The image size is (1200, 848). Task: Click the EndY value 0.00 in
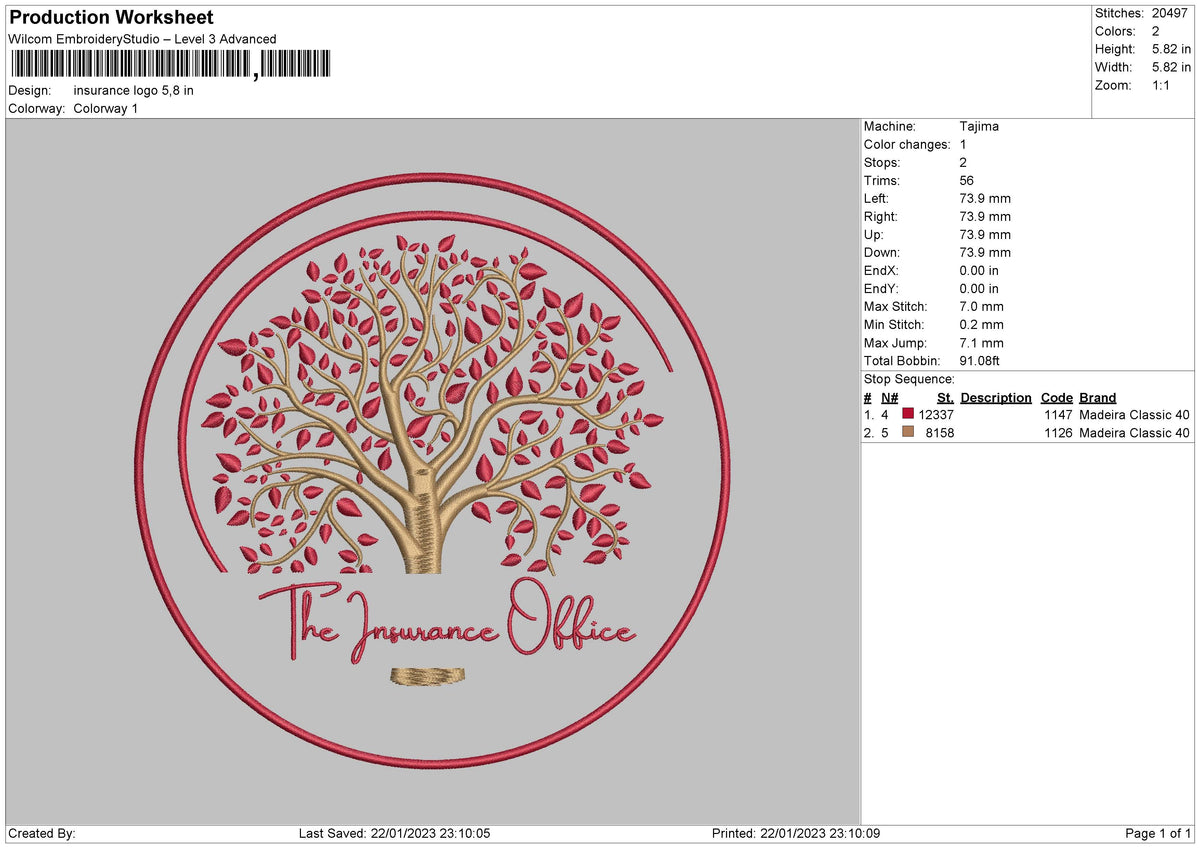click(x=979, y=288)
